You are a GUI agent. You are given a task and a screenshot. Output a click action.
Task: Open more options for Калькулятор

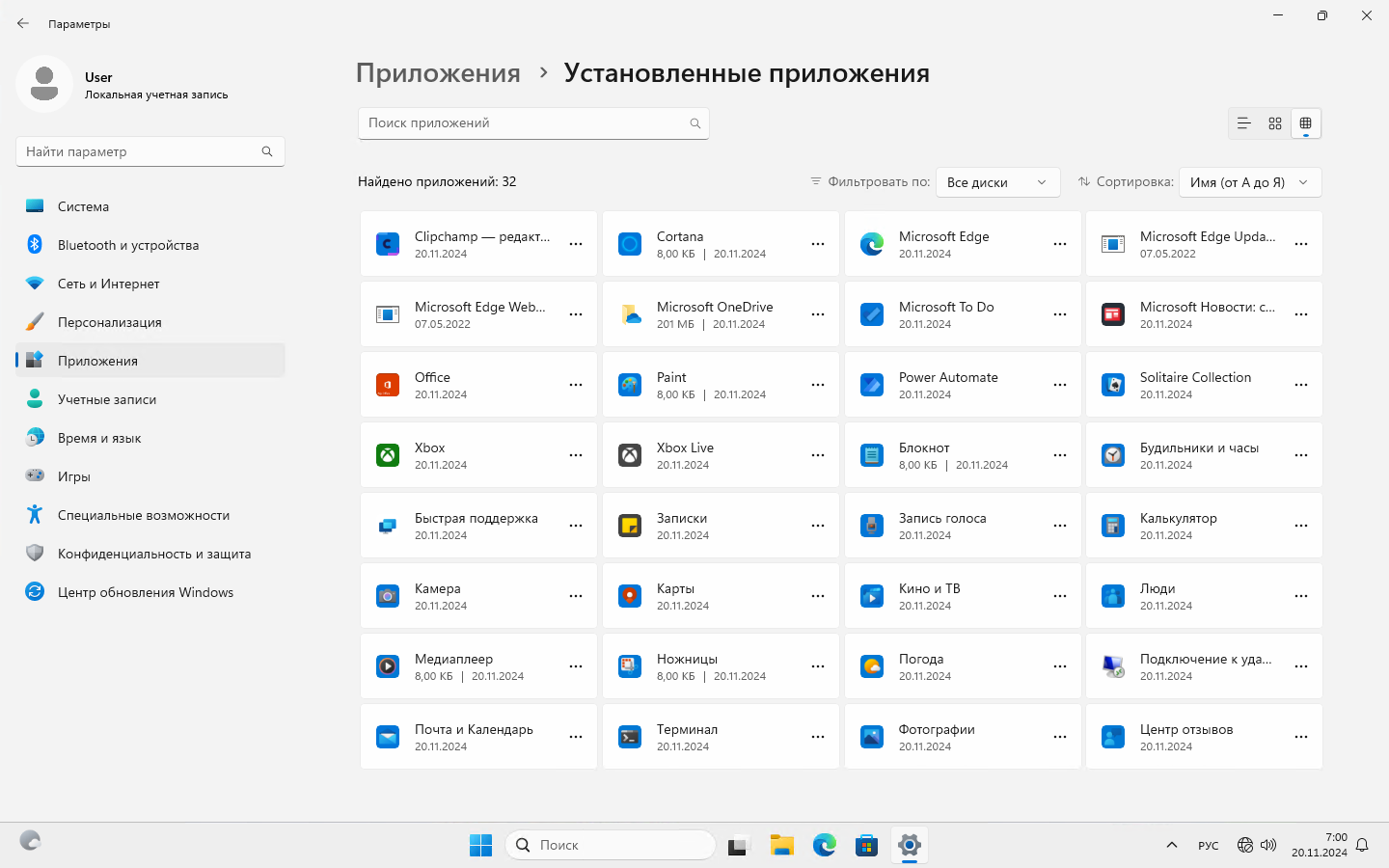pyautogui.click(x=1301, y=526)
